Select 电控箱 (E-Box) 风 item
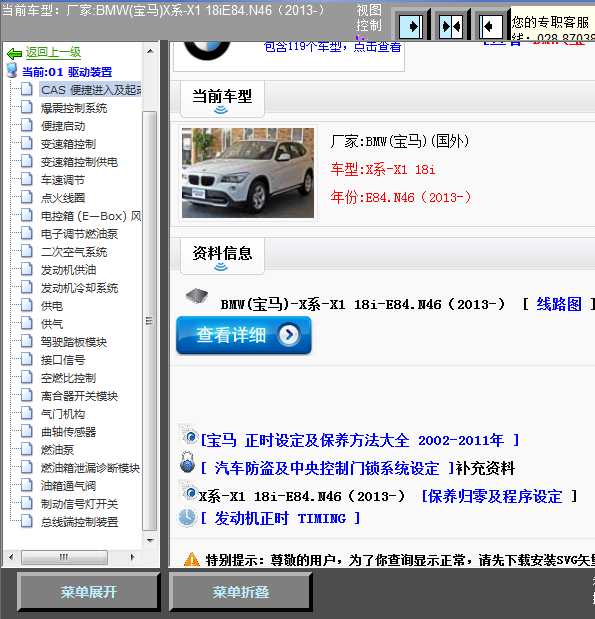The image size is (595, 619). (91, 216)
